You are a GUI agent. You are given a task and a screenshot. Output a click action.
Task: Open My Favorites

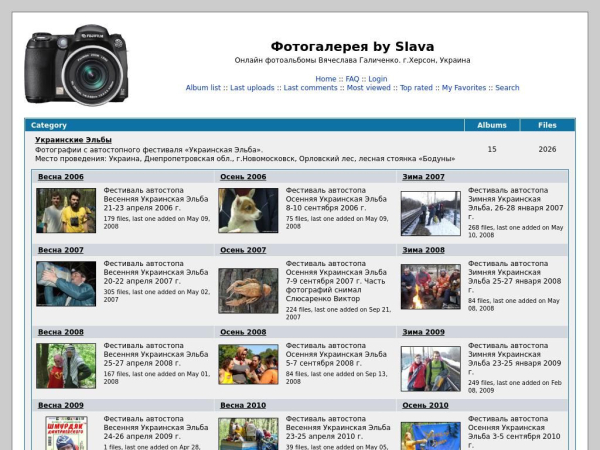464,88
